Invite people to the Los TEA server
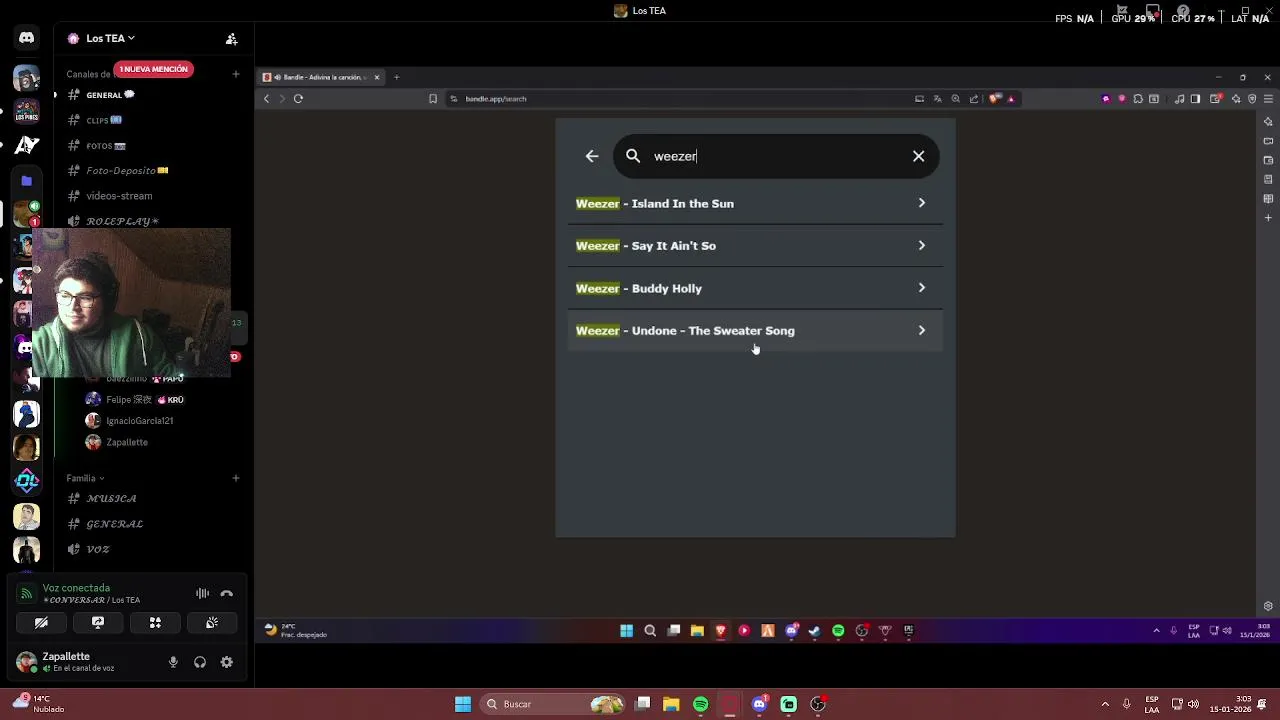 pyautogui.click(x=231, y=39)
